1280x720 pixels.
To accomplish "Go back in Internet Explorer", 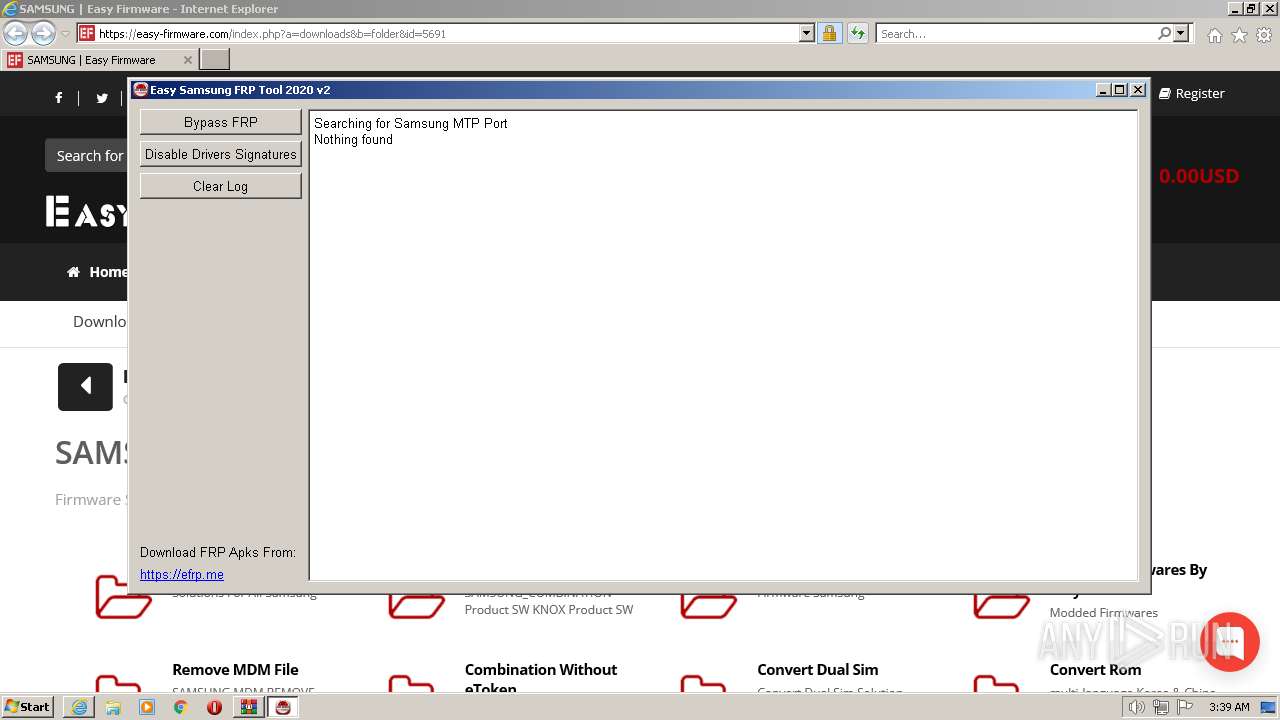I will pos(15,33).
